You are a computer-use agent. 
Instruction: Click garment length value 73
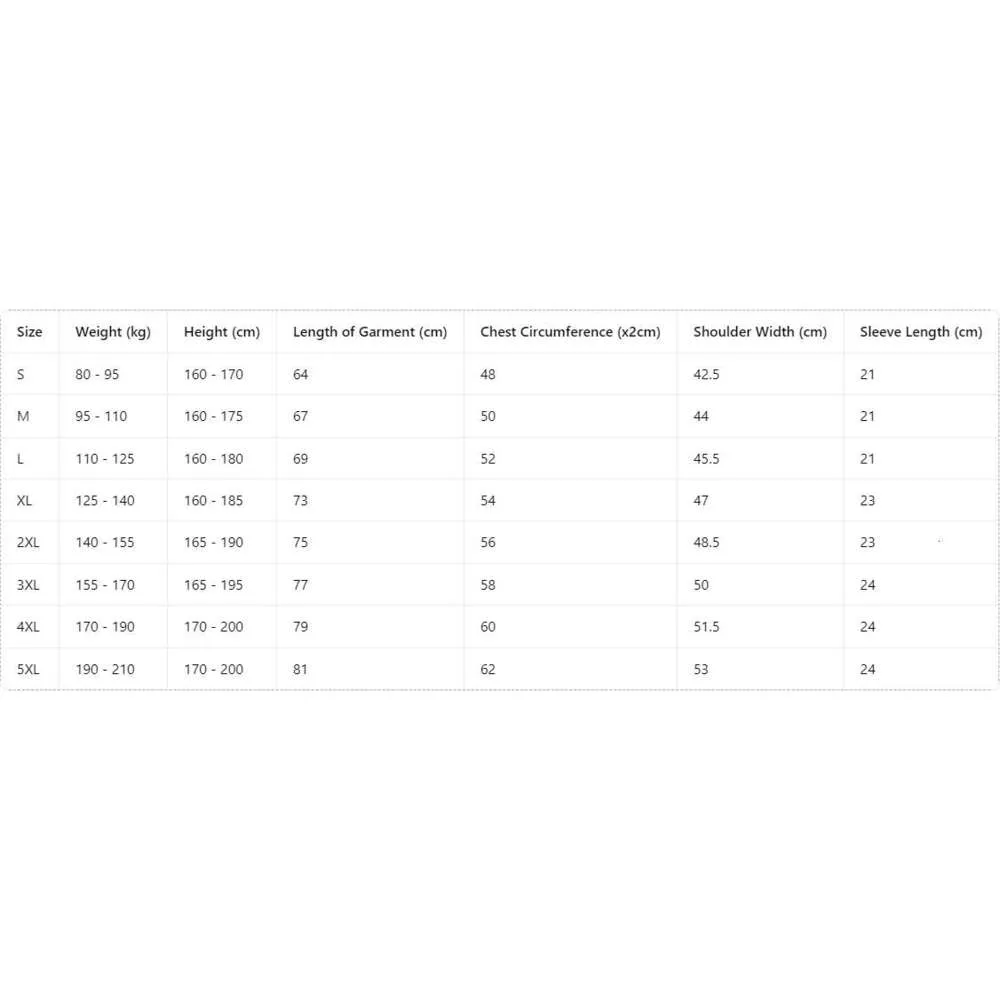pos(300,501)
